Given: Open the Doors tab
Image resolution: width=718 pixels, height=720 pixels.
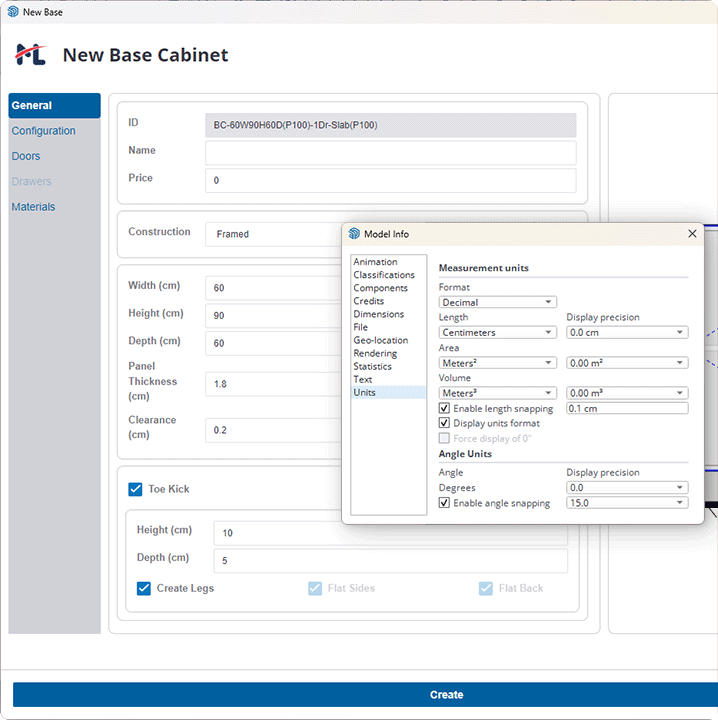Looking at the screenshot, I should pyautogui.click(x=26, y=156).
